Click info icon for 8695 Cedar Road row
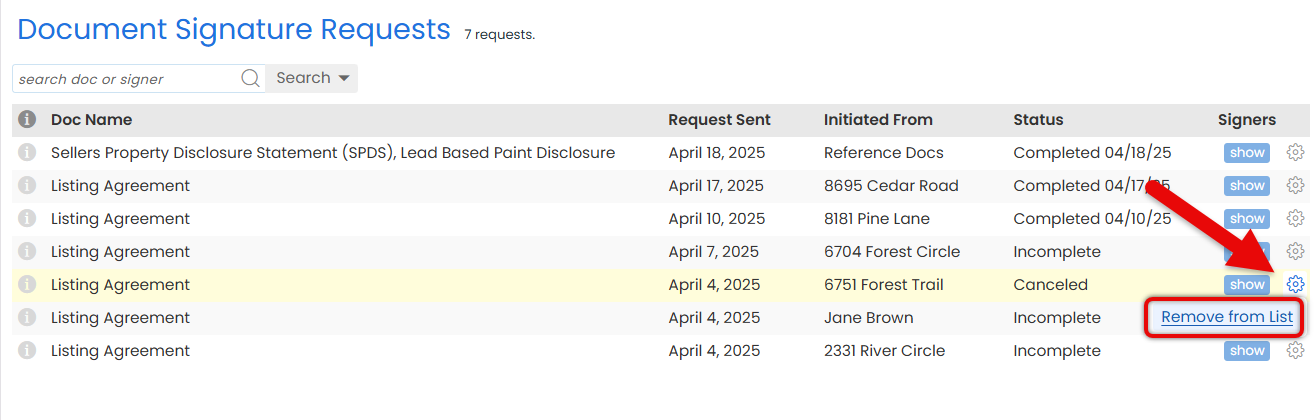The image size is (1315, 420). (27, 186)
